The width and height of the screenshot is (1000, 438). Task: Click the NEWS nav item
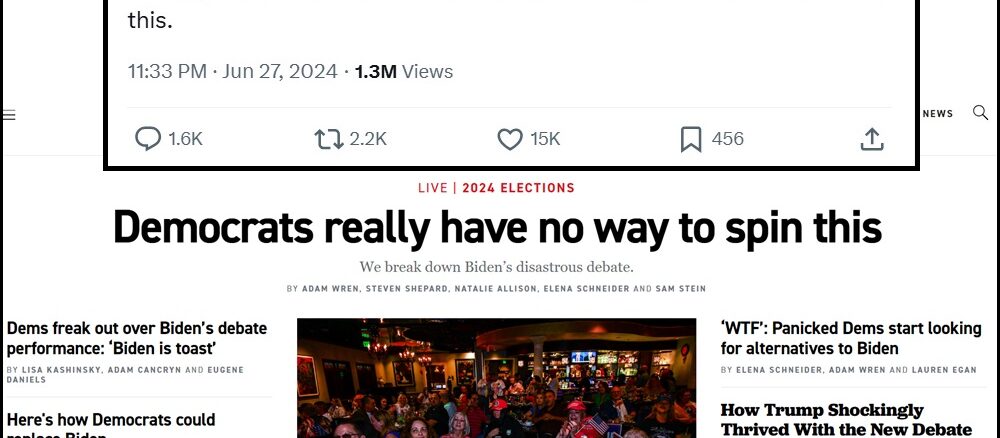(x=938, y=113)
